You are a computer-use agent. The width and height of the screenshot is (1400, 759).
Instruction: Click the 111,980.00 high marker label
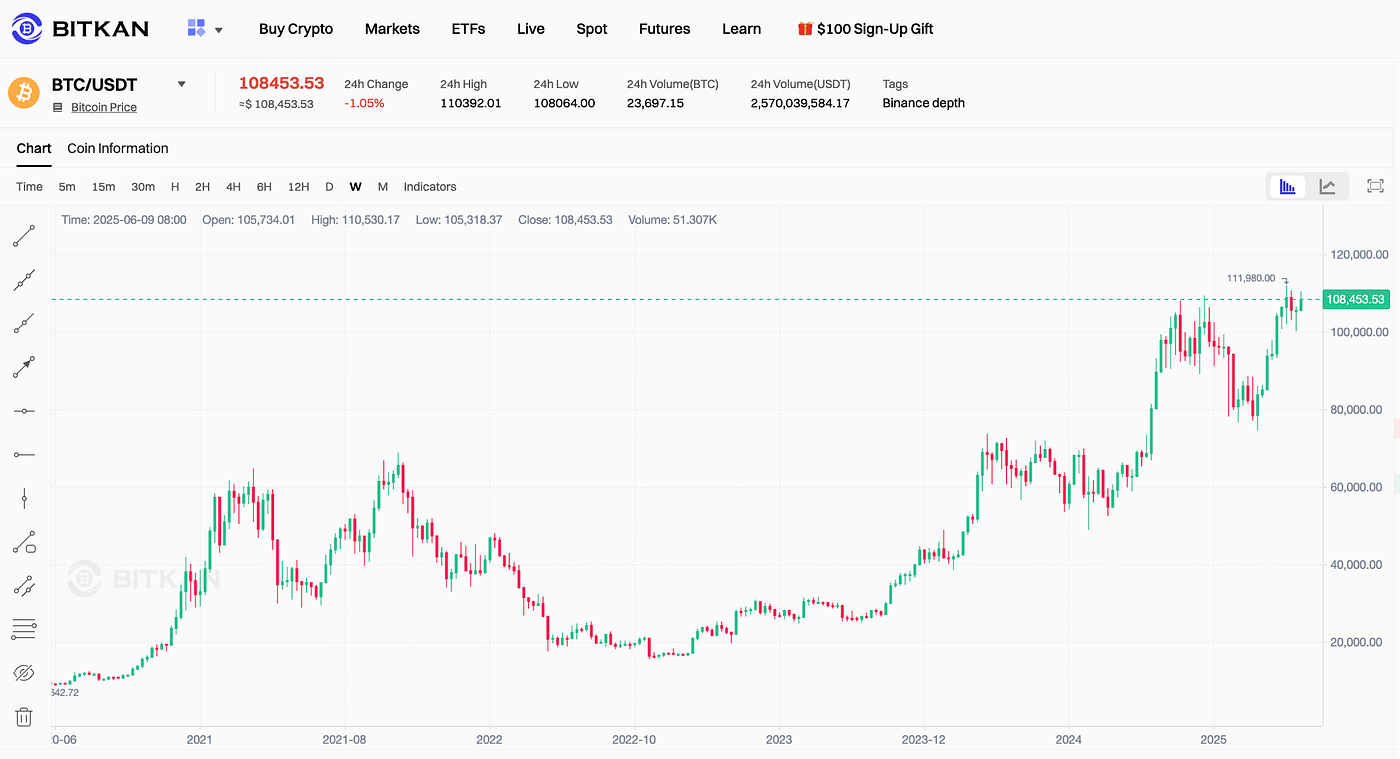pyautogui.click(x=1251, y=278)
